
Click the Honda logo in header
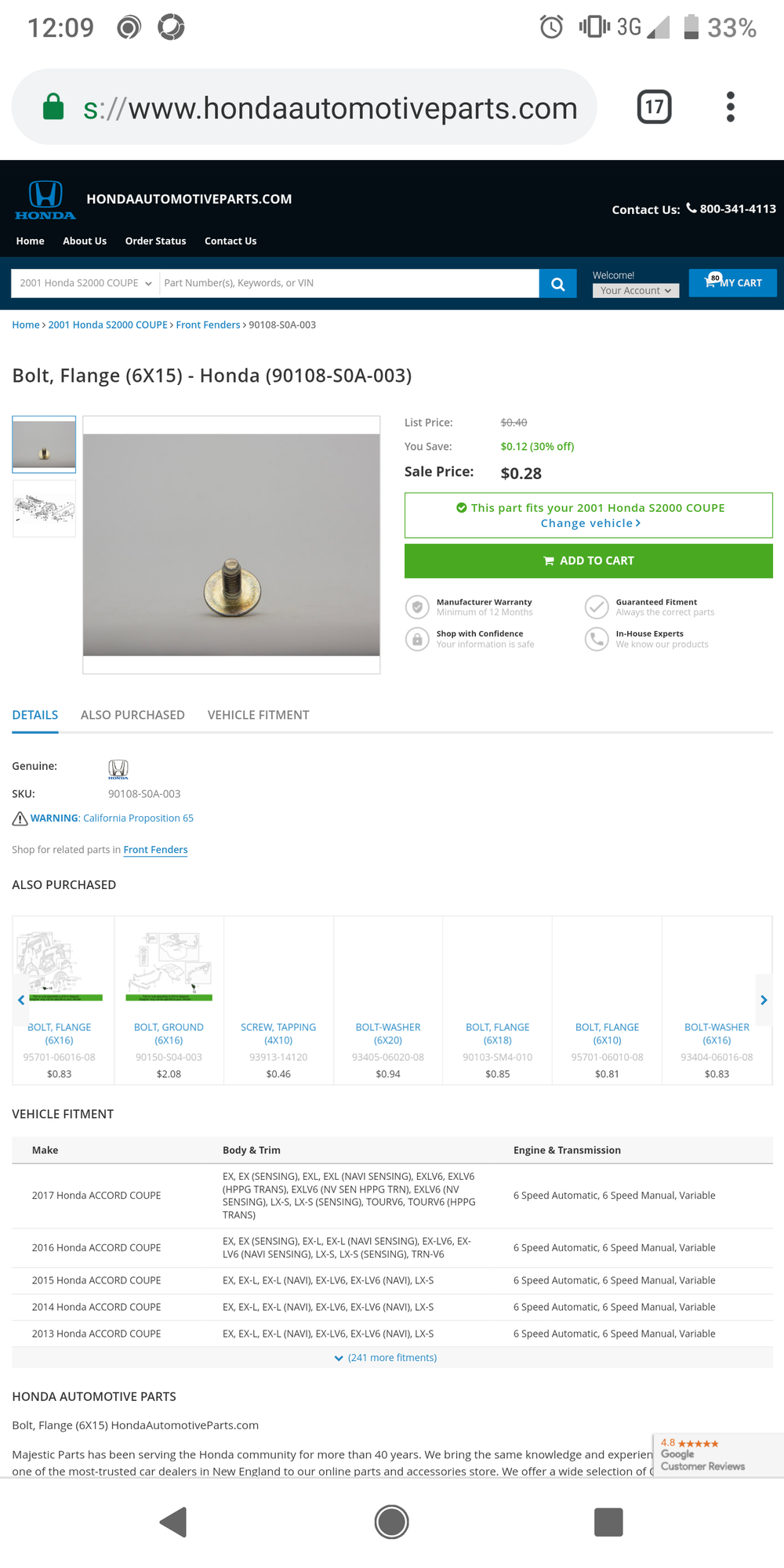pos(45,200)
